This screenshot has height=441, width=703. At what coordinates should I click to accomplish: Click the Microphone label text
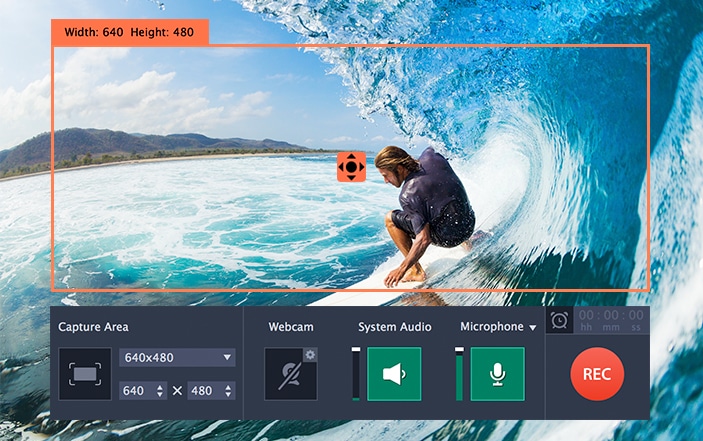tap(491, 327)
